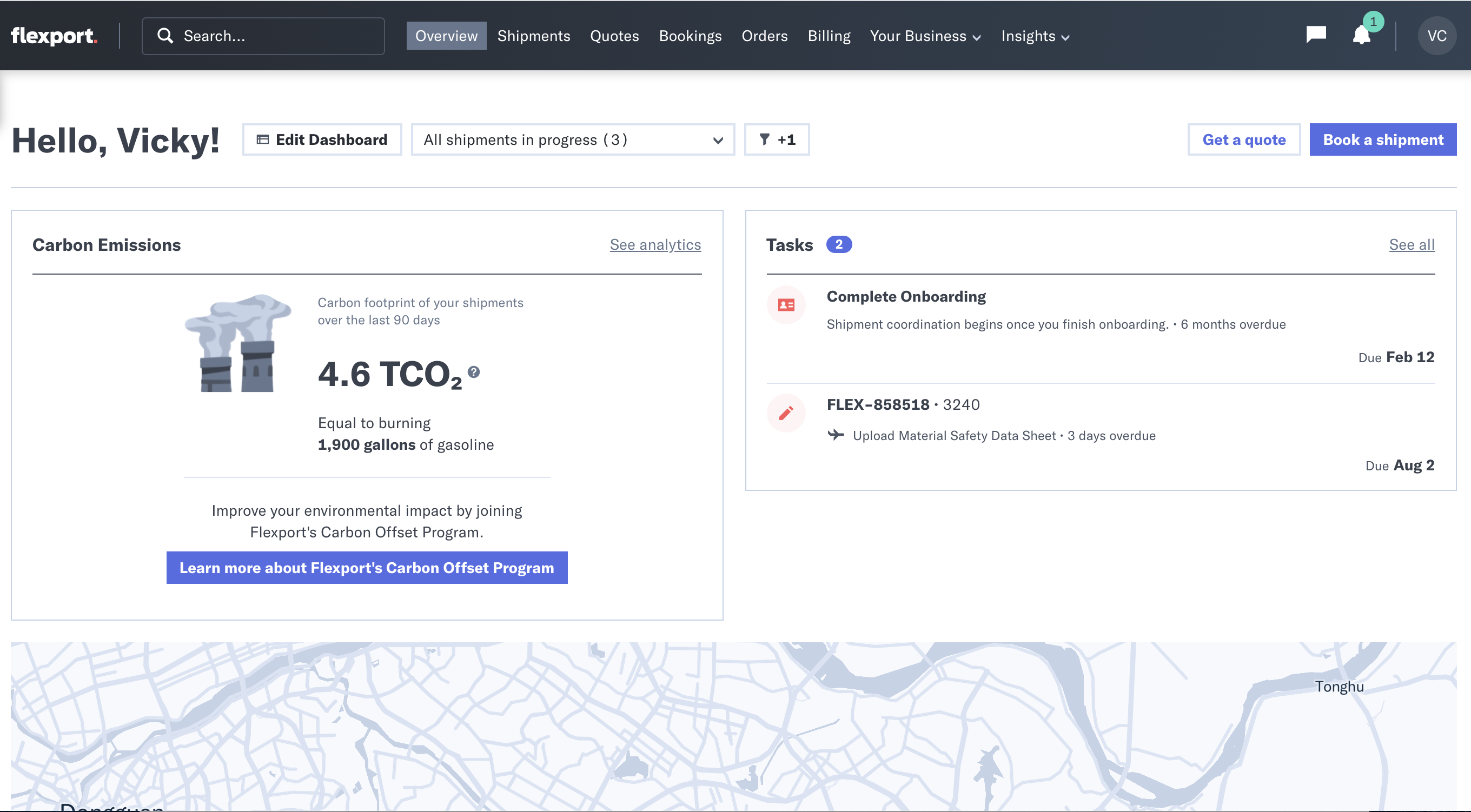Image resolution: width=1471 pixels, height=812 pixels.
Task: Open the See analytics link
Action: pos(655,243)
